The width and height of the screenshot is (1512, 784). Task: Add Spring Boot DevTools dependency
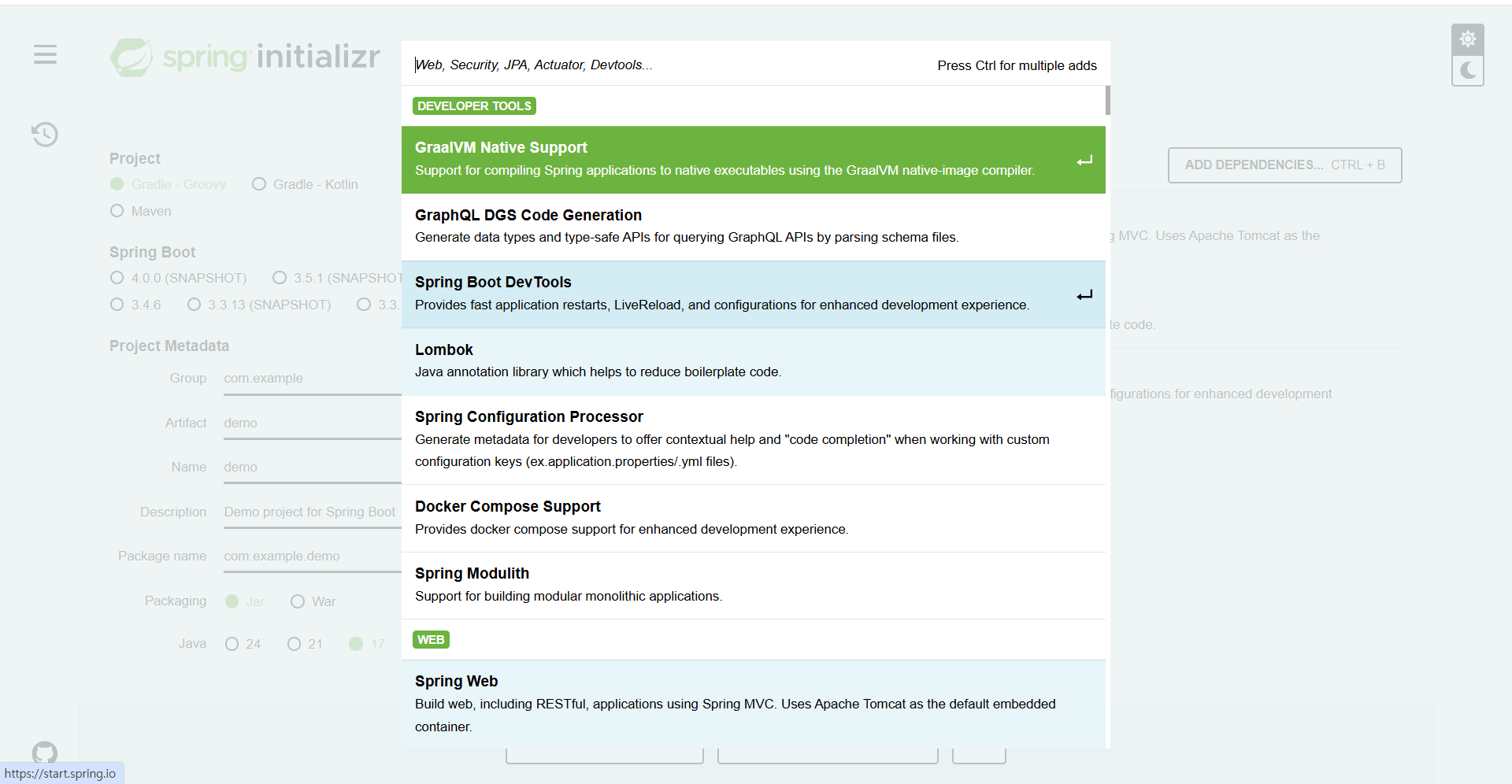tap(754, 294)
